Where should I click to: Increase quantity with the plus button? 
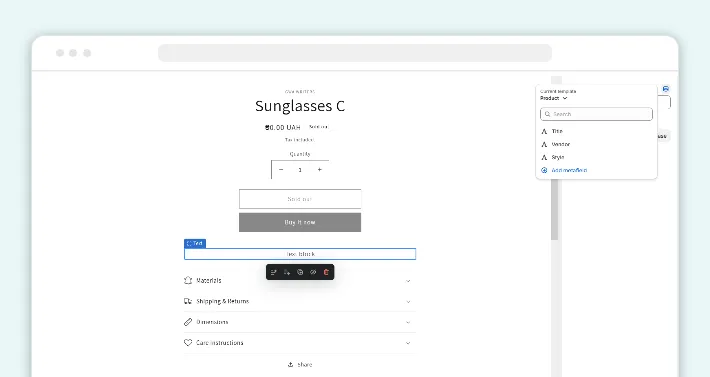pyautogui.click(x=320, y=170)
